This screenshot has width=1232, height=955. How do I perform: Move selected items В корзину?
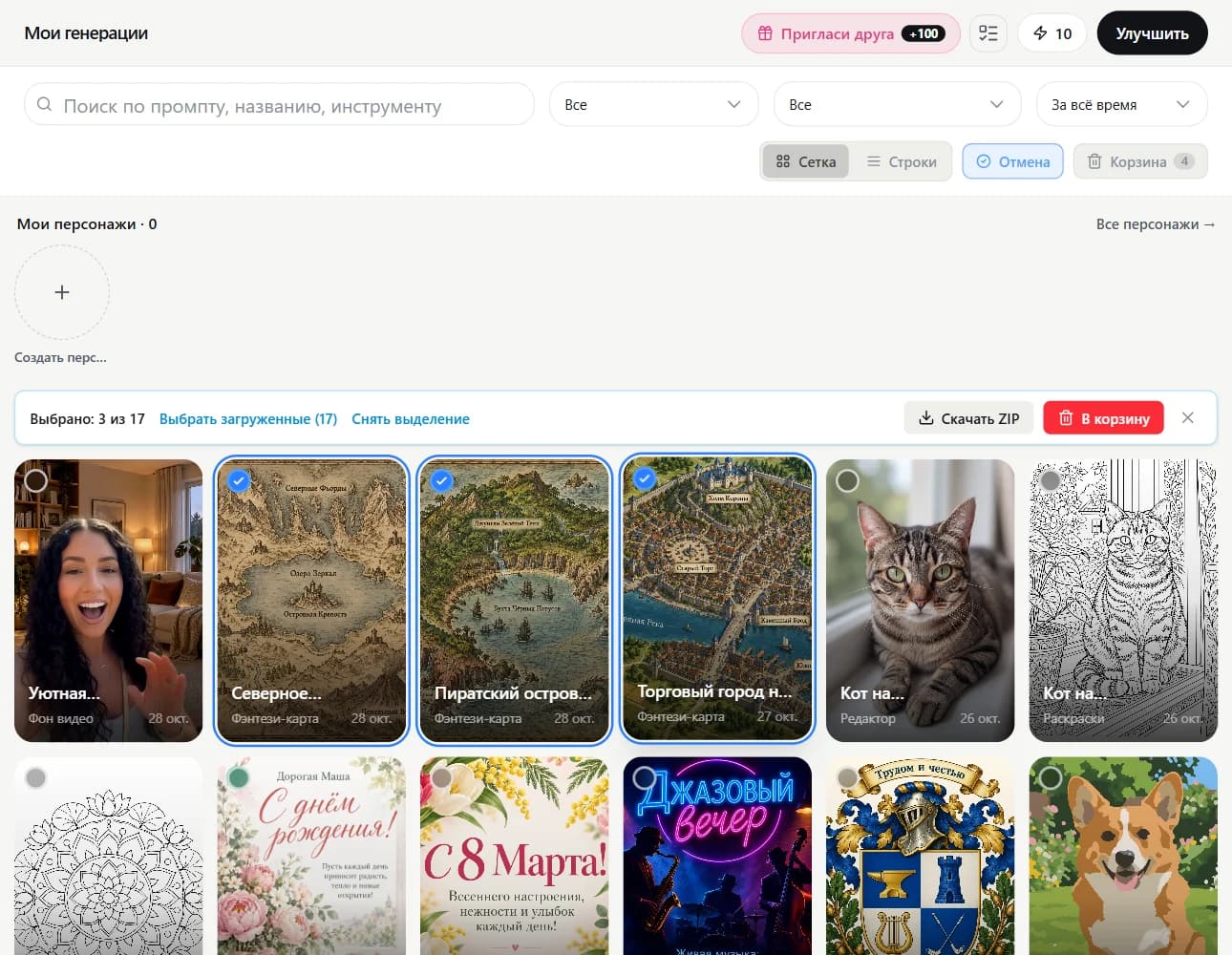[x=1103, y=418]
